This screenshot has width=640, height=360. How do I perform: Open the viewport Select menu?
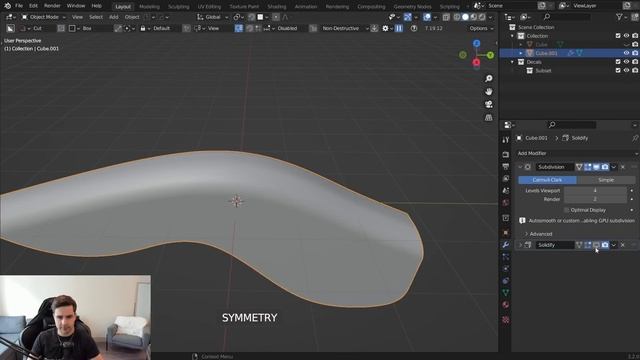(x=96, y=17)
